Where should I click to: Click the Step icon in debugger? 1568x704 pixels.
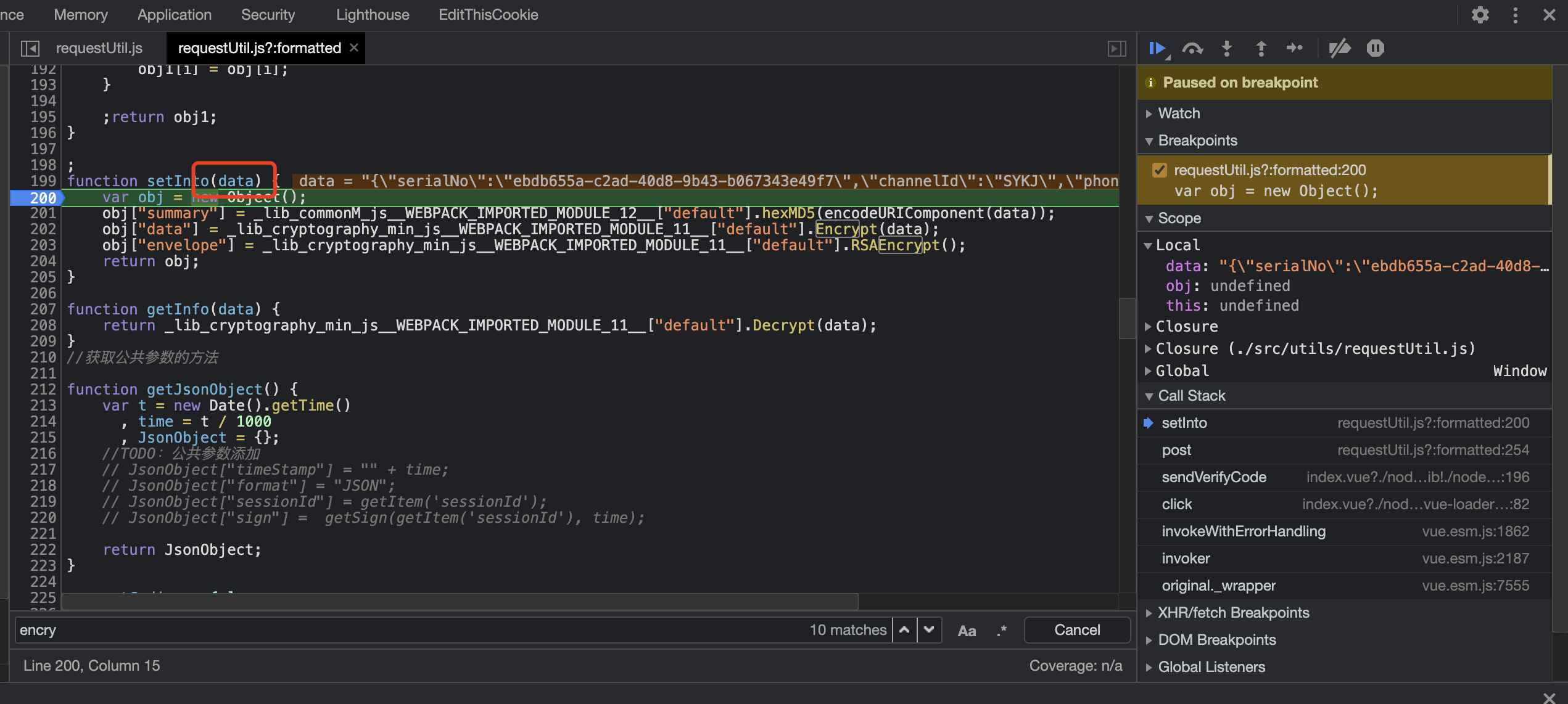(1295, 48)
